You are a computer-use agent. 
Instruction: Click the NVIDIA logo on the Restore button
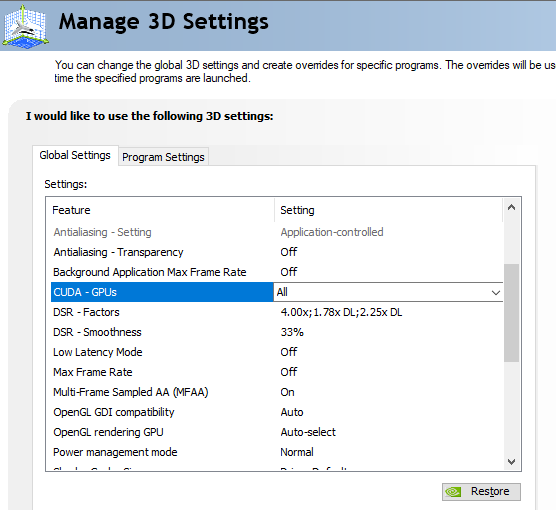pyautogui.click(x=453, y=492)
